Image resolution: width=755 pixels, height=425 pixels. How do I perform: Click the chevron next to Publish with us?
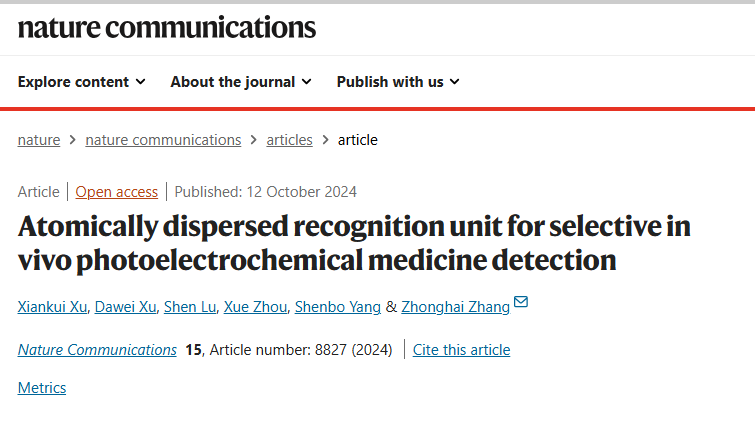click(455, 82)
